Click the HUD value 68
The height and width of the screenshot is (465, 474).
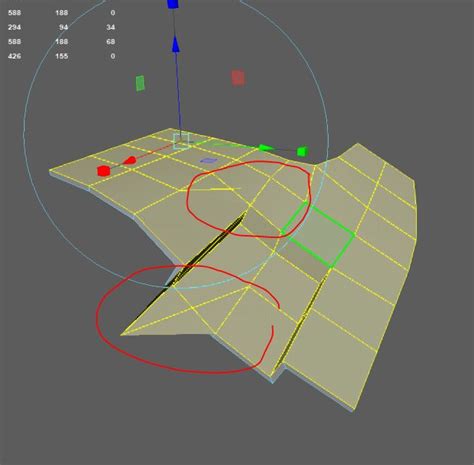click(x=111, y=42)
